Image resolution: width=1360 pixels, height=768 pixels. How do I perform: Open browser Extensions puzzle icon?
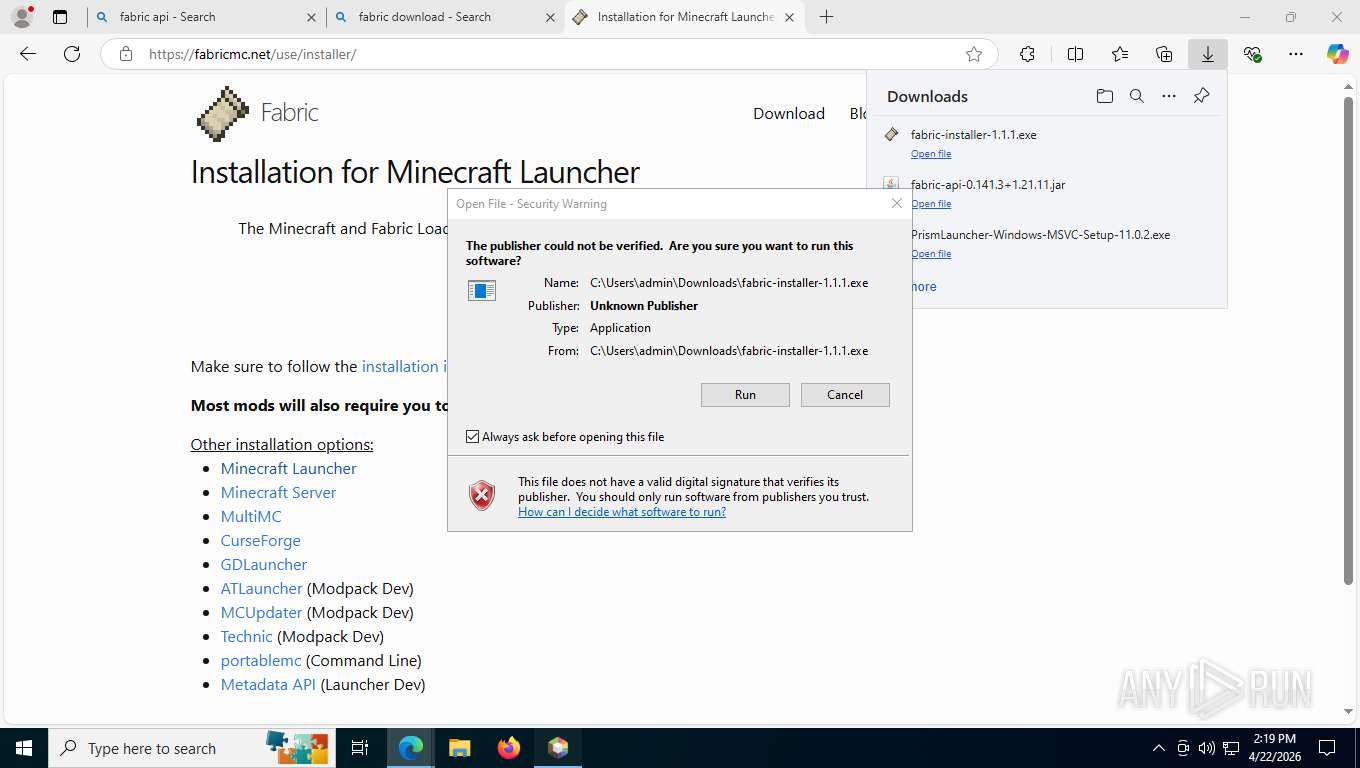click(1027, 54)
